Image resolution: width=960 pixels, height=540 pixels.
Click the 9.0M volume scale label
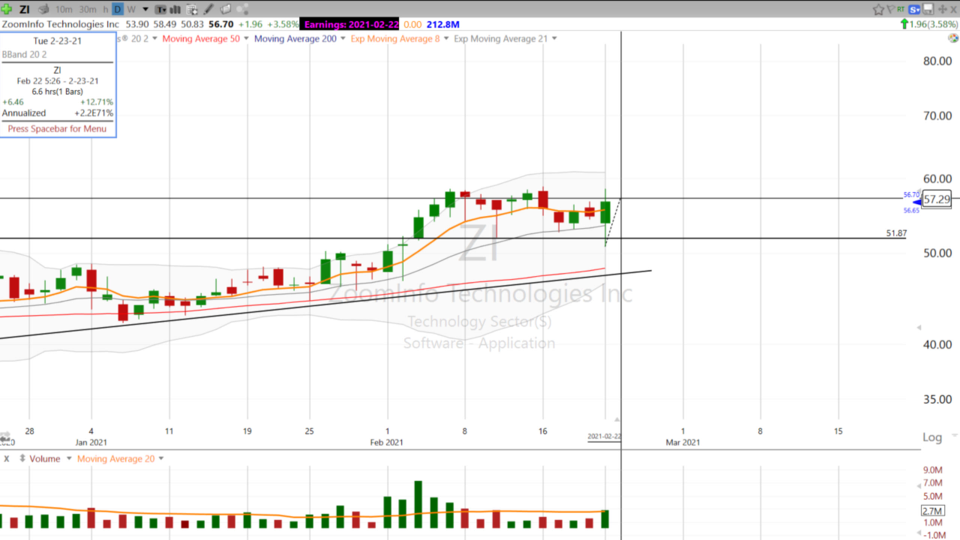pos(932,470)
